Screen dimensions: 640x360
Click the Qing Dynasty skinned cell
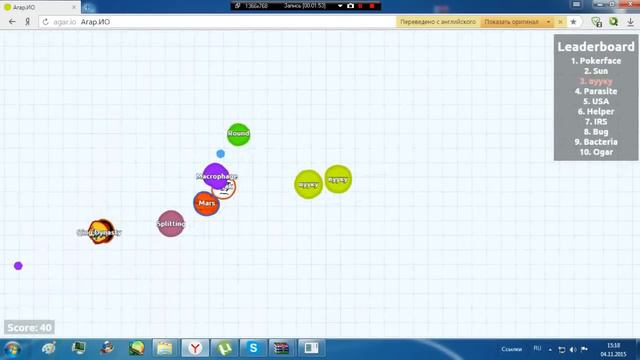[x=100, y=231]
